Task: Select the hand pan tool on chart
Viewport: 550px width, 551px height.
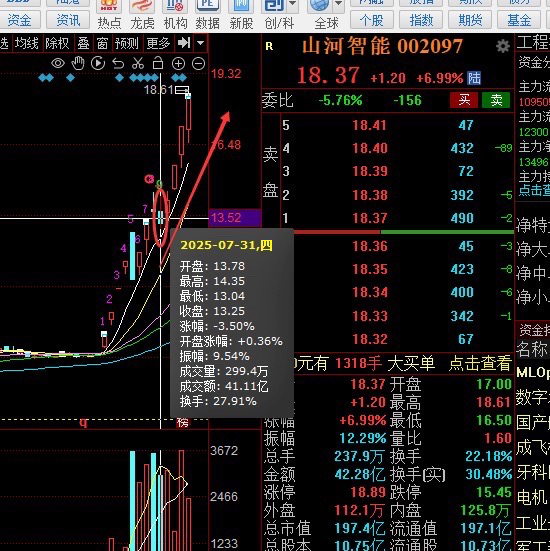Action: [x=78, y=63]
